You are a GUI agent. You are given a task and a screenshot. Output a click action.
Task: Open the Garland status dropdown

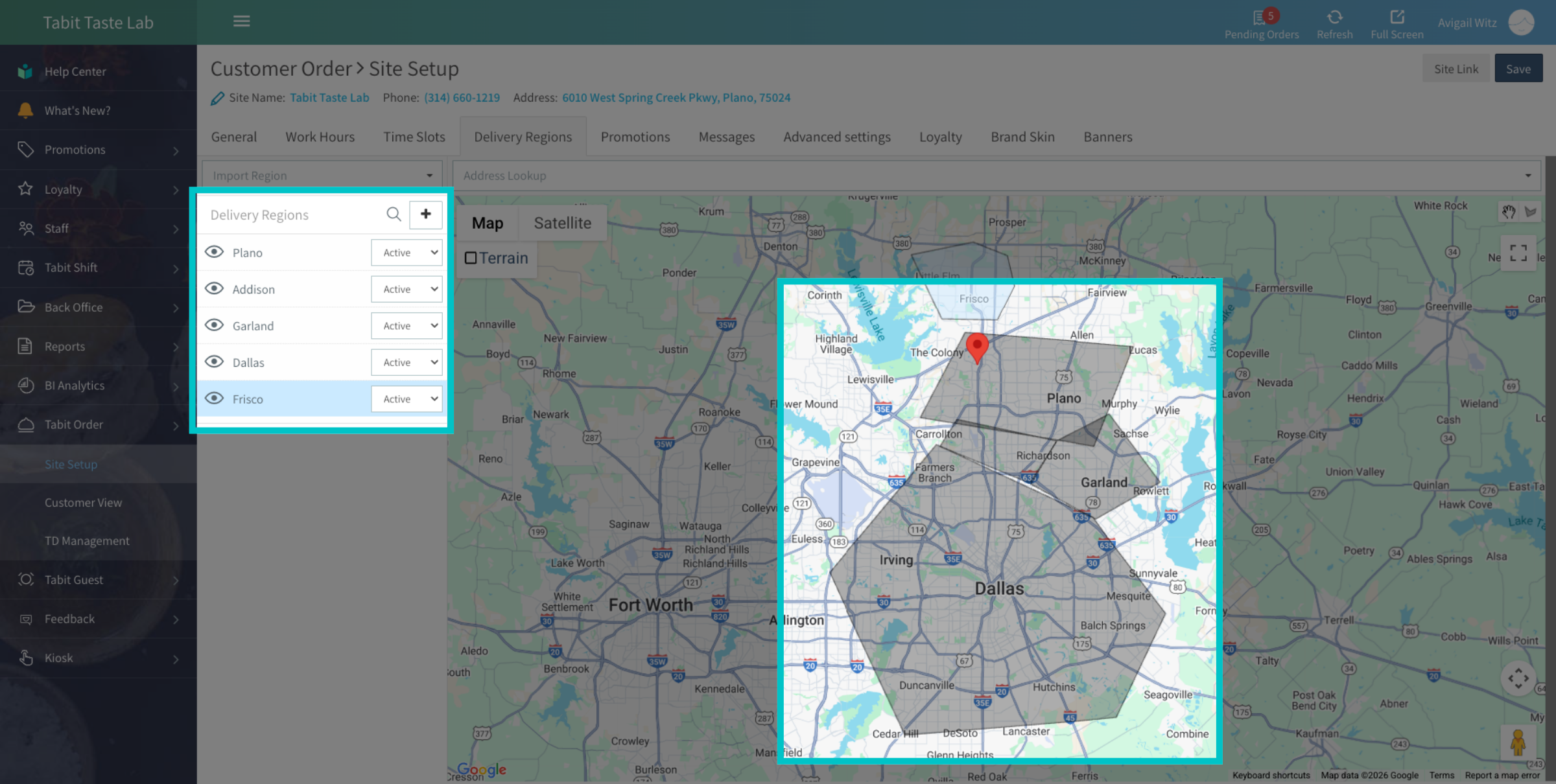pos(407,326)
